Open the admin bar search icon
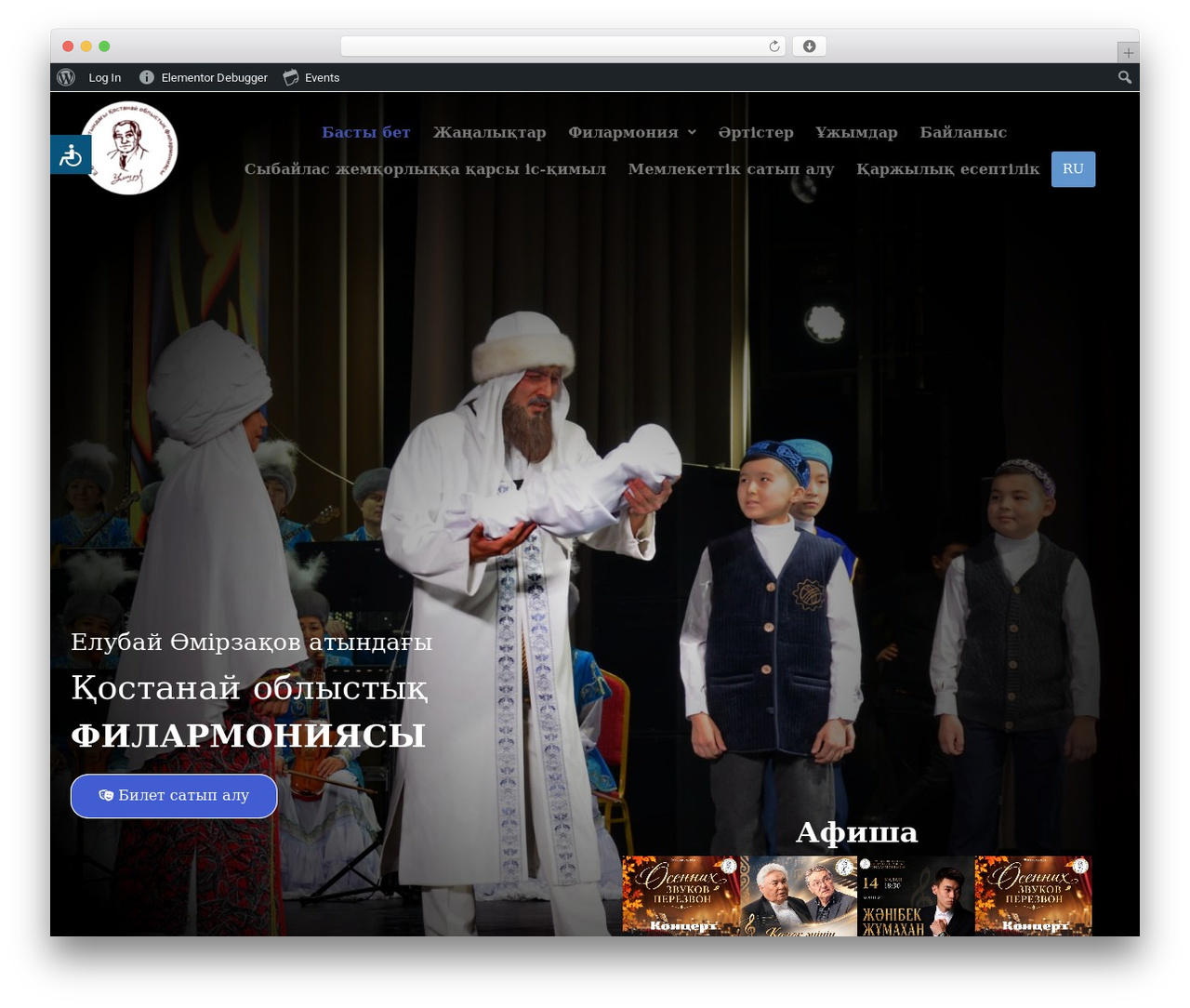Image resolution: width=1190 pixels, height=1008 pixels. pyautogui.click(x=1125, y=78)
